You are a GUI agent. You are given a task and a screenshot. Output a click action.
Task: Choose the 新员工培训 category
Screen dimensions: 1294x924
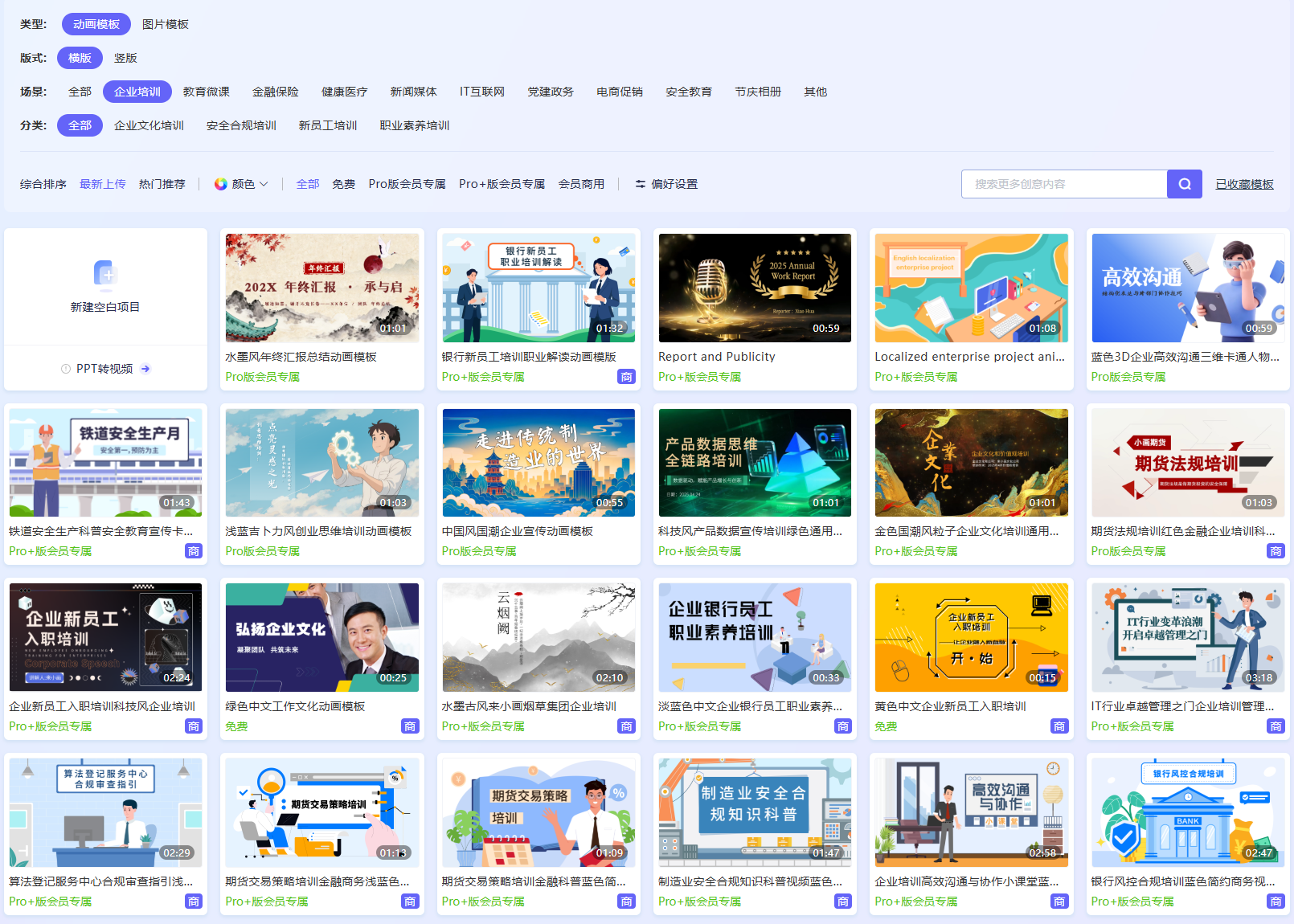pyautogui.click(x=327, y=125)
